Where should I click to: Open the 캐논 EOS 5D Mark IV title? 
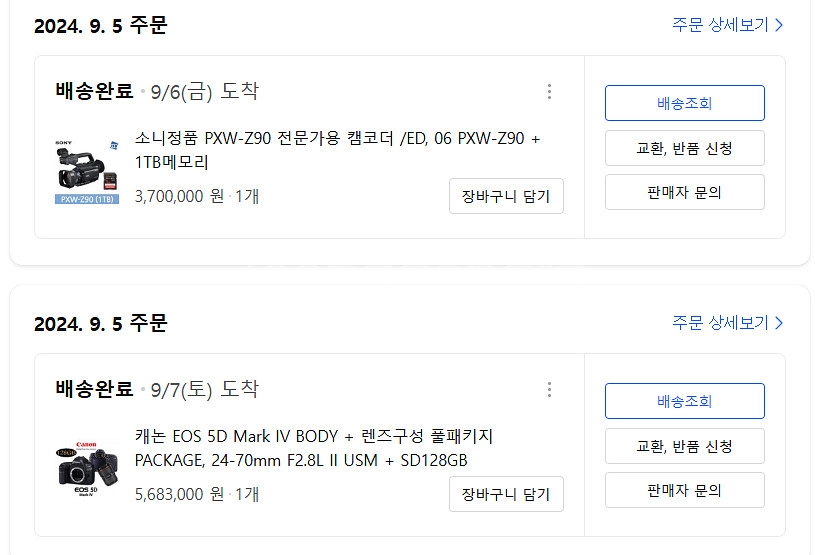click(314, 448)
